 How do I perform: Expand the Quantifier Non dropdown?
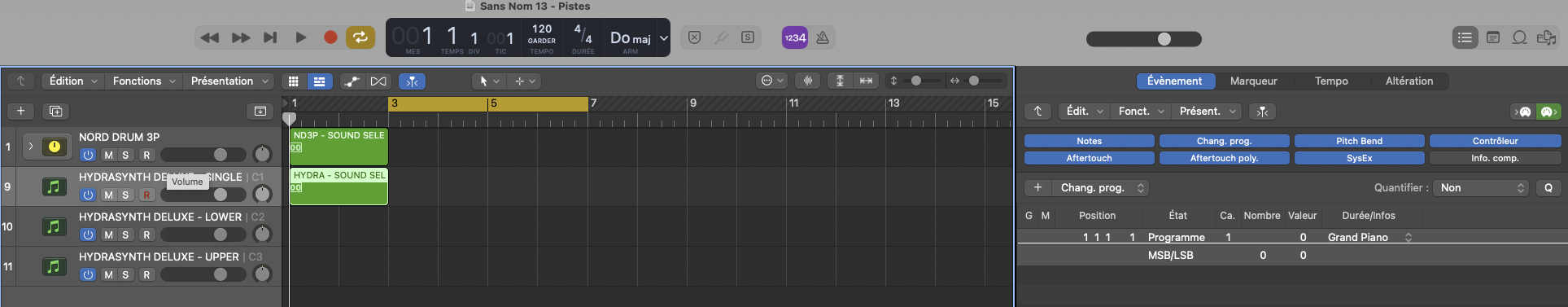pos(1482,187)
